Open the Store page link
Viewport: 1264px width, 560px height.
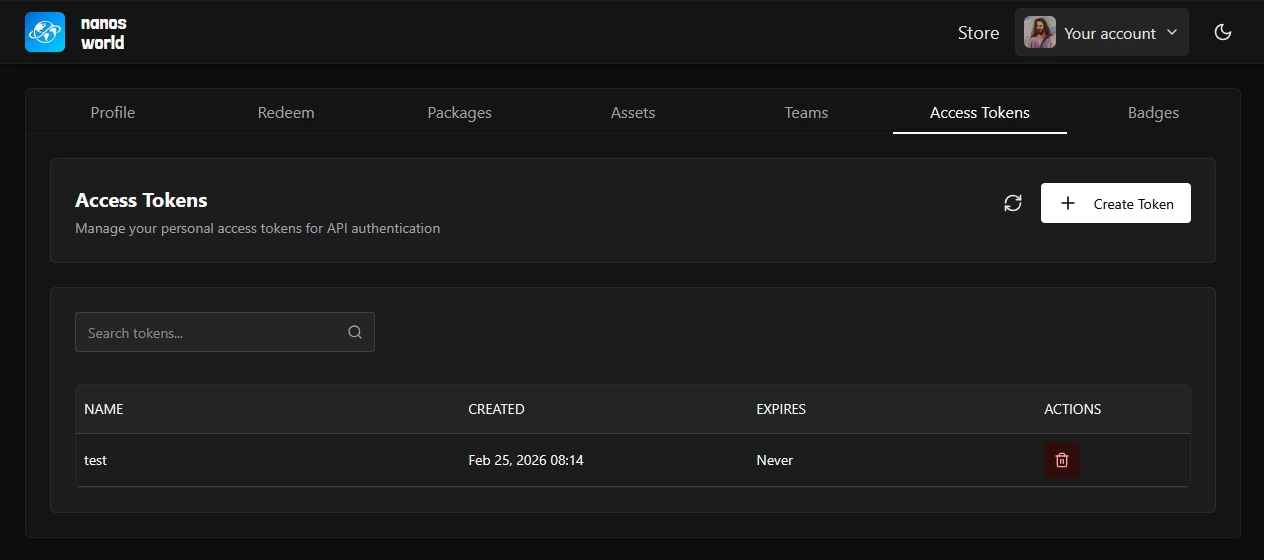click(x=978, y=33)
